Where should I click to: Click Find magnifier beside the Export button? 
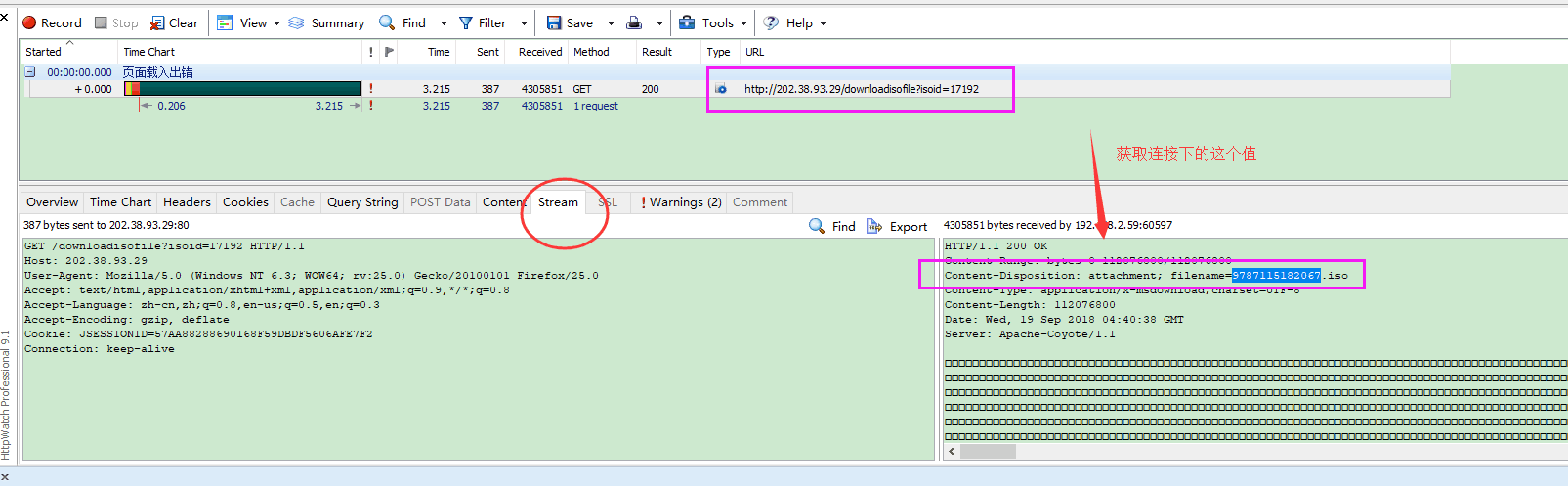coord(817,226)
